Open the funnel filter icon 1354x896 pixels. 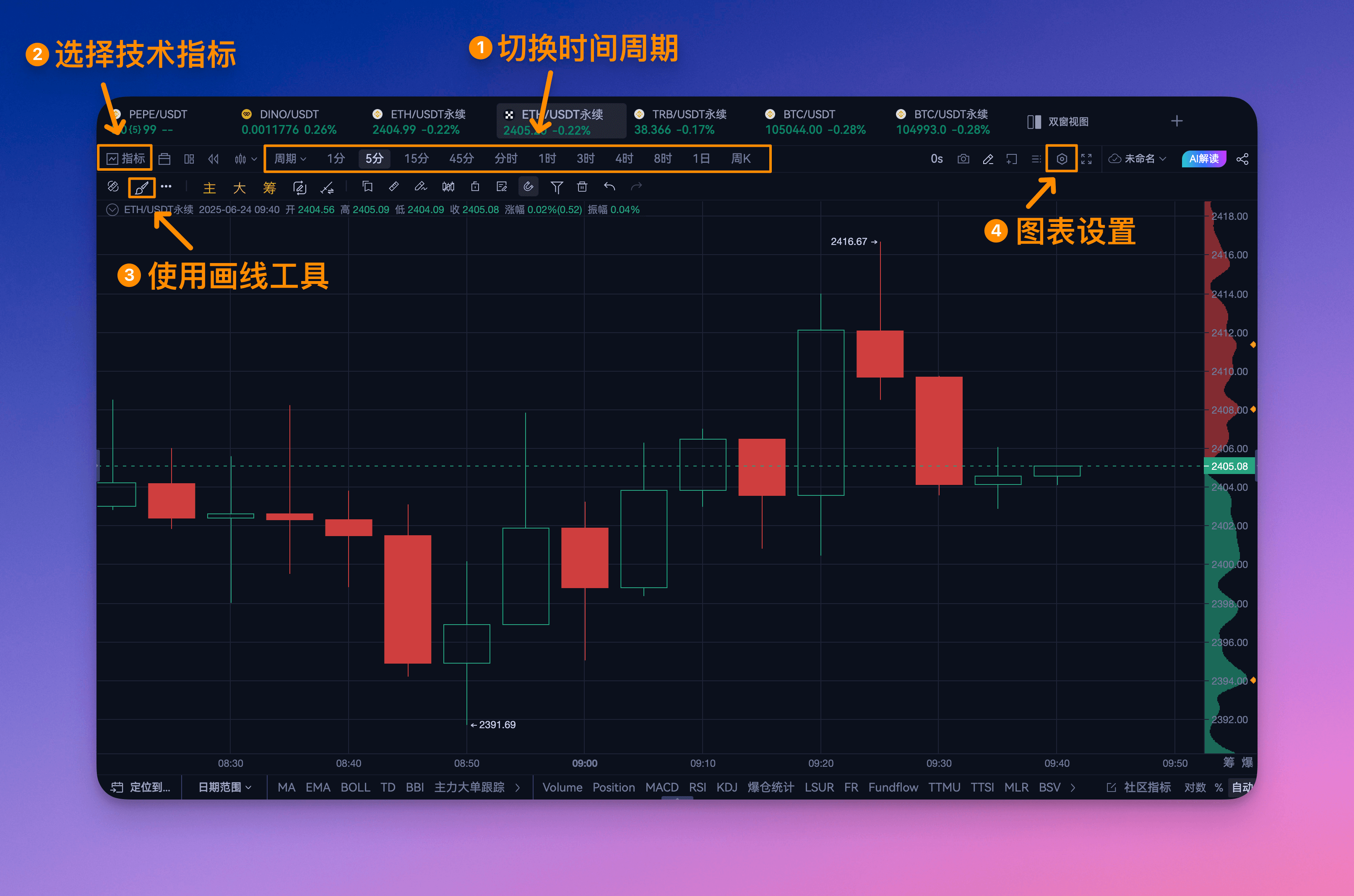pos(557,187)
